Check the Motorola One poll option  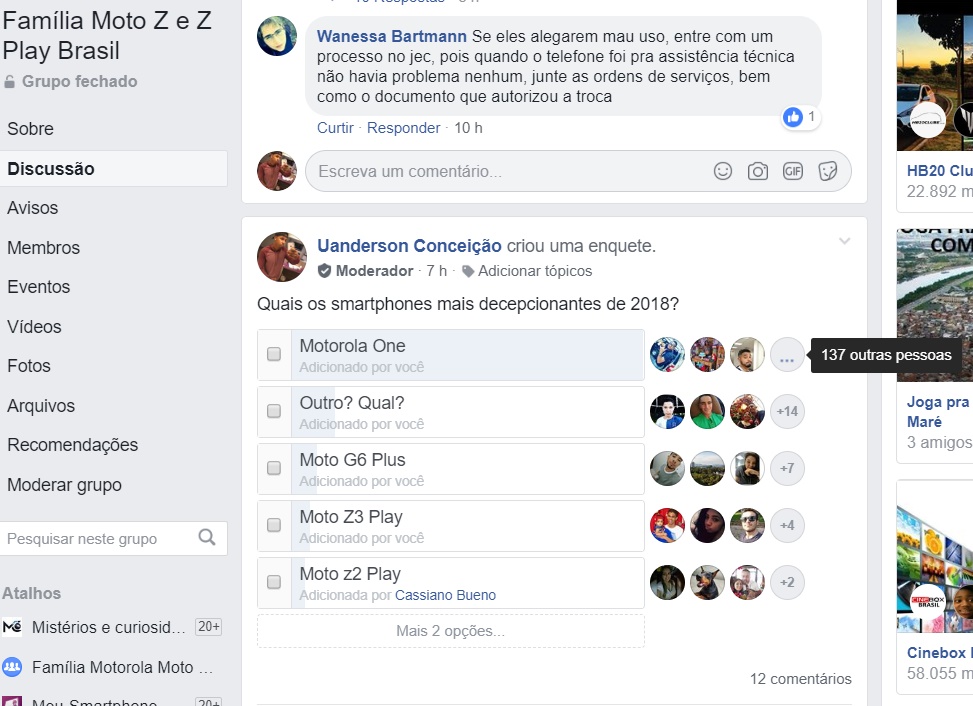pos(274,354)
